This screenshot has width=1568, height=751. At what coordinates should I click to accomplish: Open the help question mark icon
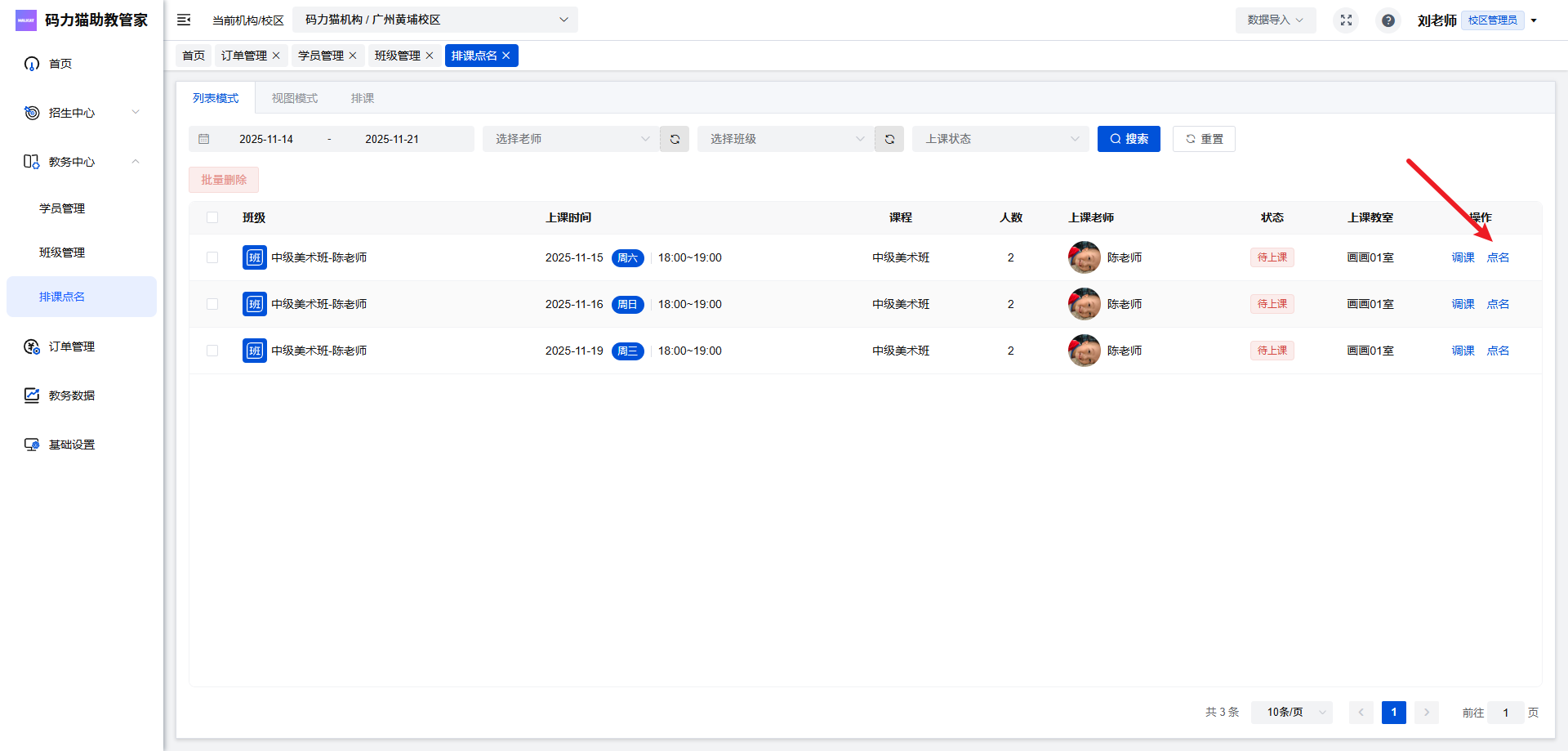pos(1388,20)
